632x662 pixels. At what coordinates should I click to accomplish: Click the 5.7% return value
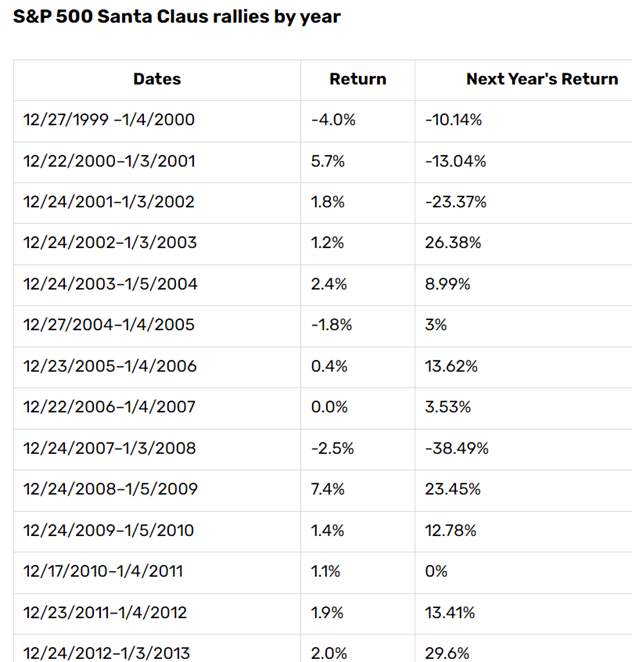328,161
